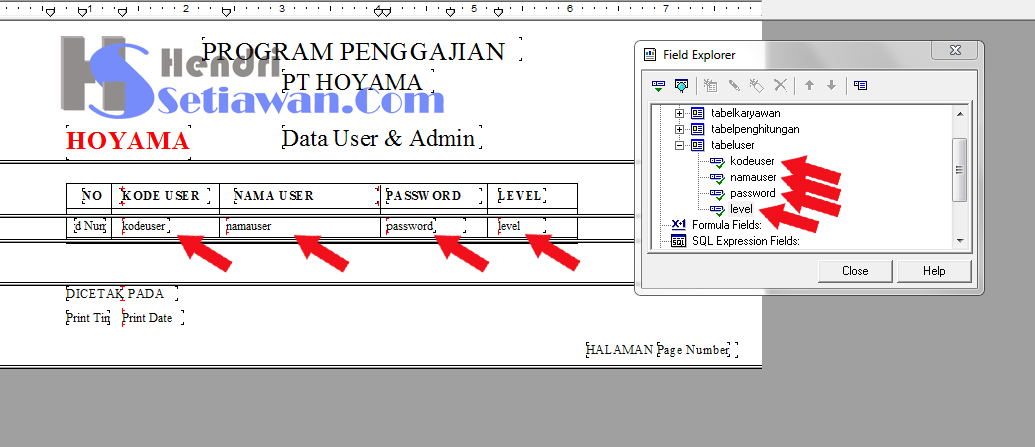This screenshot has height=447, width=1035.
Task: Click Browse Data icon in Field Explorer toolbar
Action: coord(682,85)
